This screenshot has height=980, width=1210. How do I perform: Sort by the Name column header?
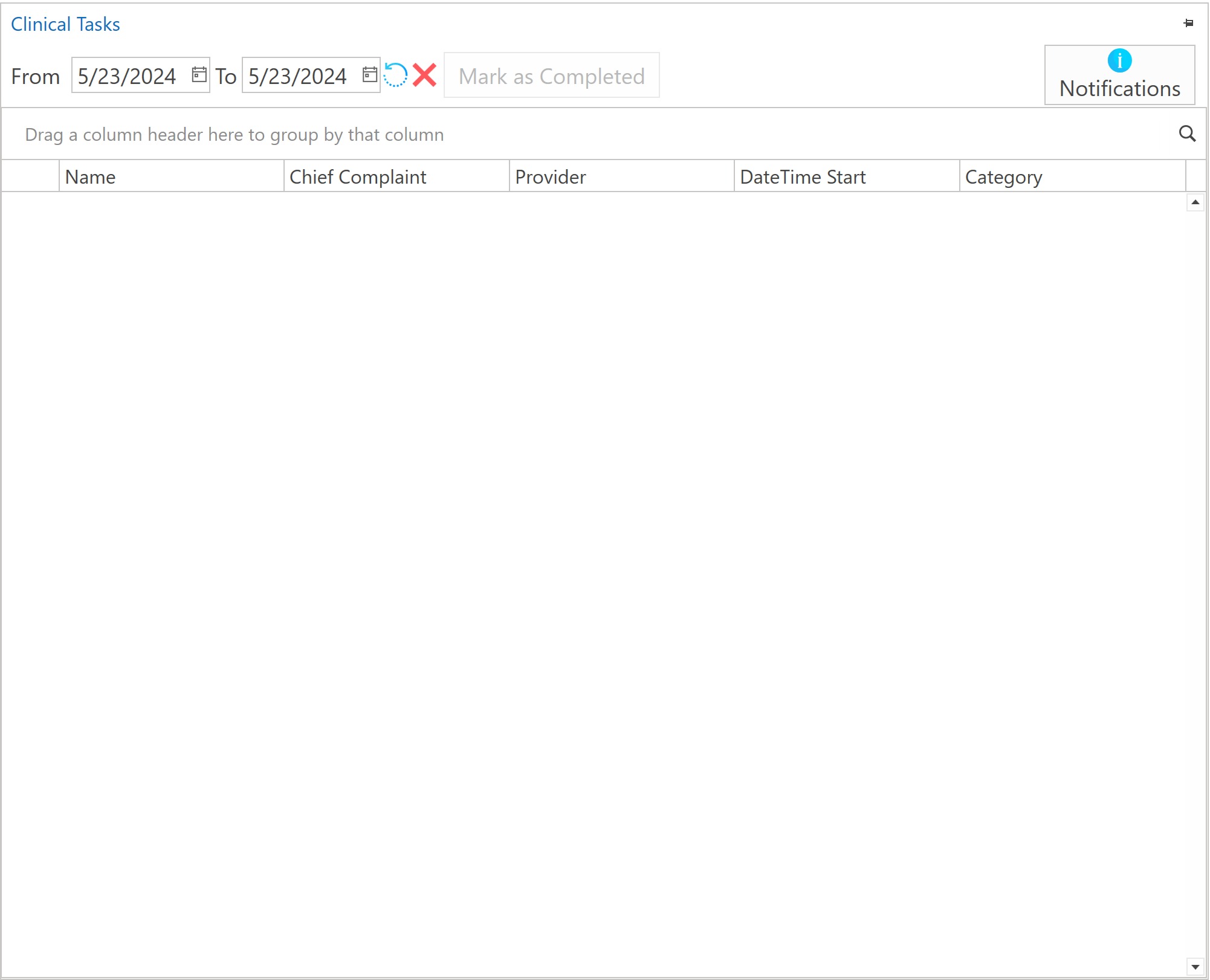[x=171, y=176]
